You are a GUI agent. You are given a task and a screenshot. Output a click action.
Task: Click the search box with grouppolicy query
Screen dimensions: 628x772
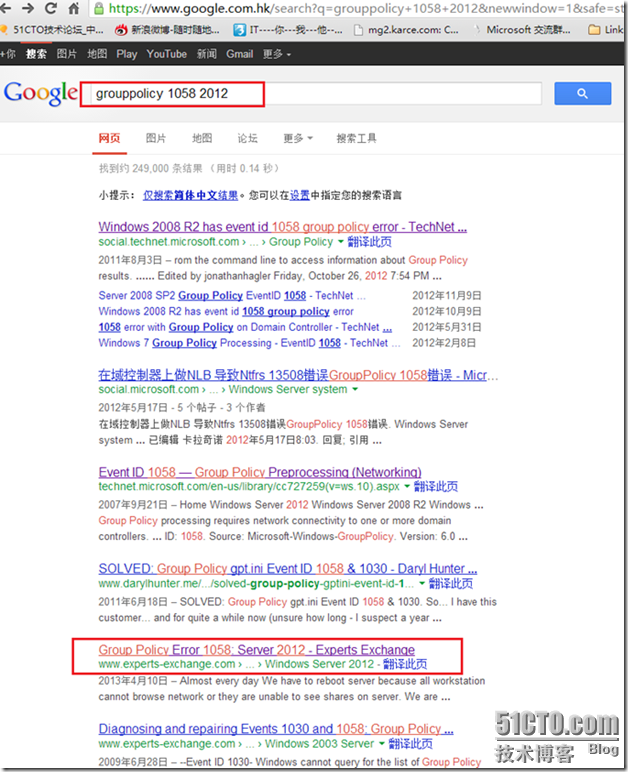click(314, 94)
